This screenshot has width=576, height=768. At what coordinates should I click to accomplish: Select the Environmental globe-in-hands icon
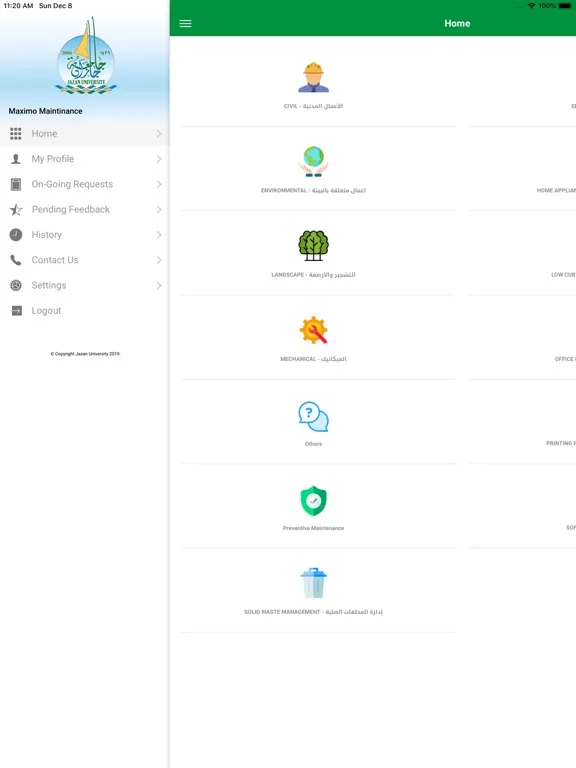point(313,162)
